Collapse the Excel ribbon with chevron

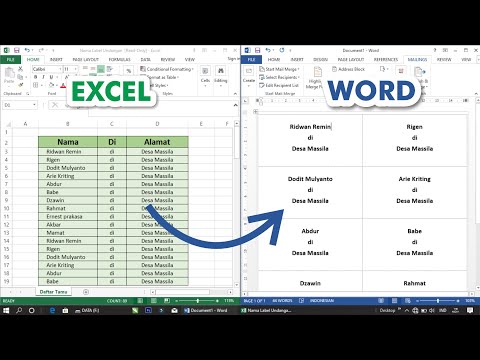[x=235, y=94]
